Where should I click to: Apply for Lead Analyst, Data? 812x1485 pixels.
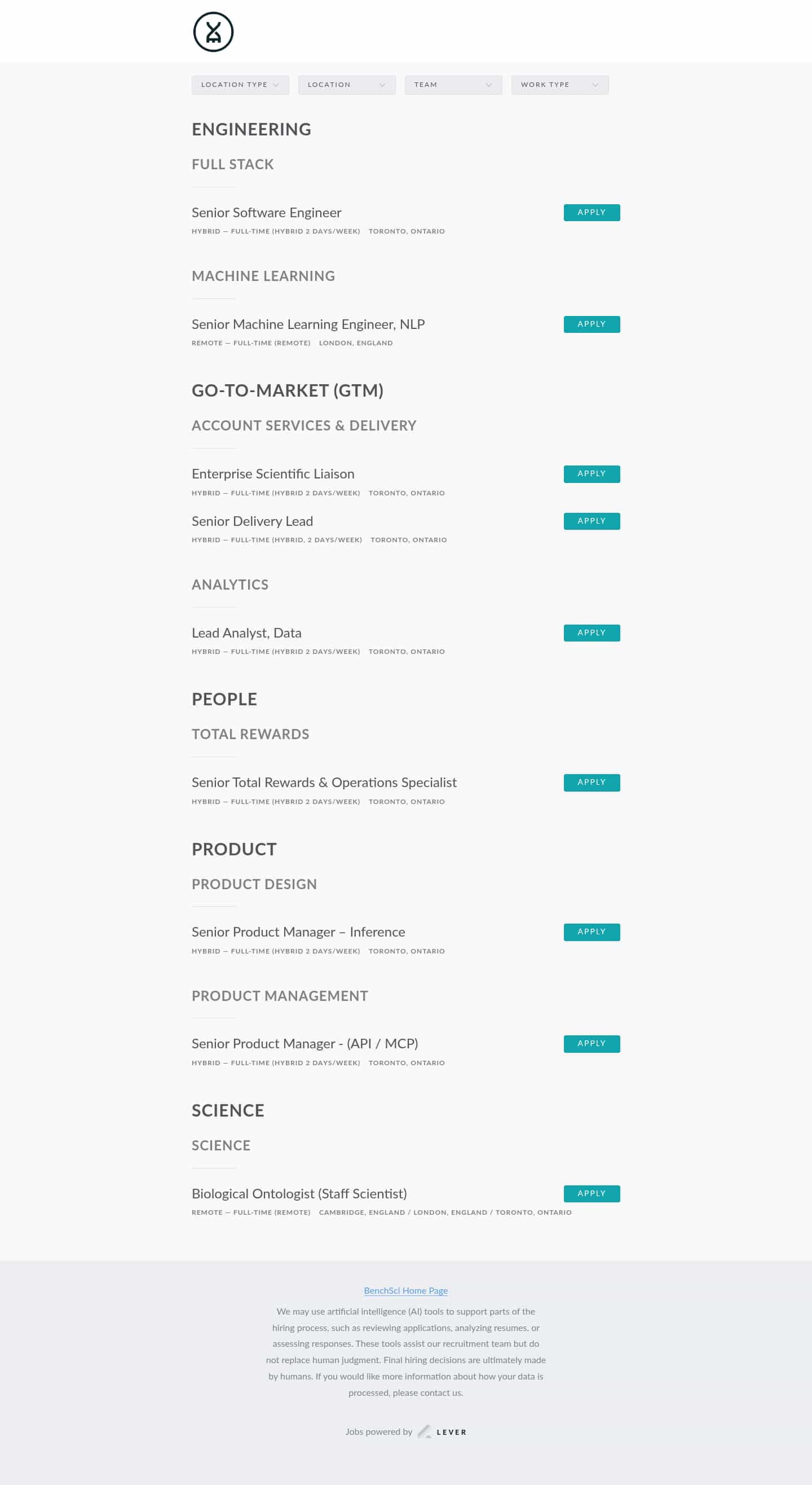click(592, 632)
